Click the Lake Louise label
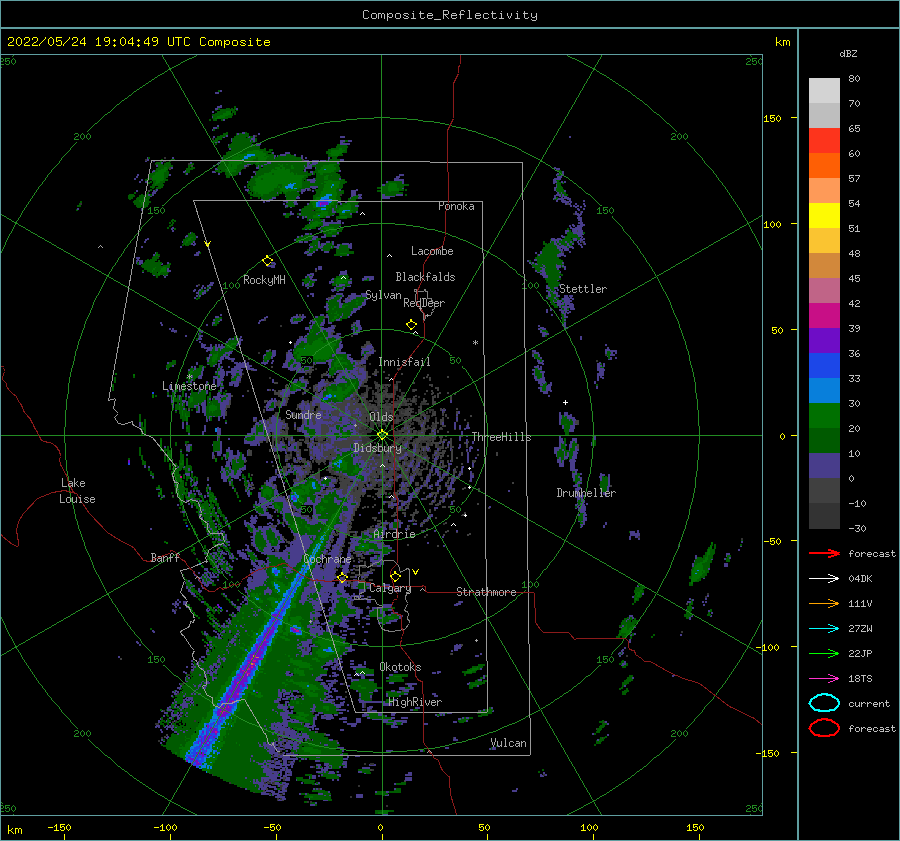 point(77,491)
